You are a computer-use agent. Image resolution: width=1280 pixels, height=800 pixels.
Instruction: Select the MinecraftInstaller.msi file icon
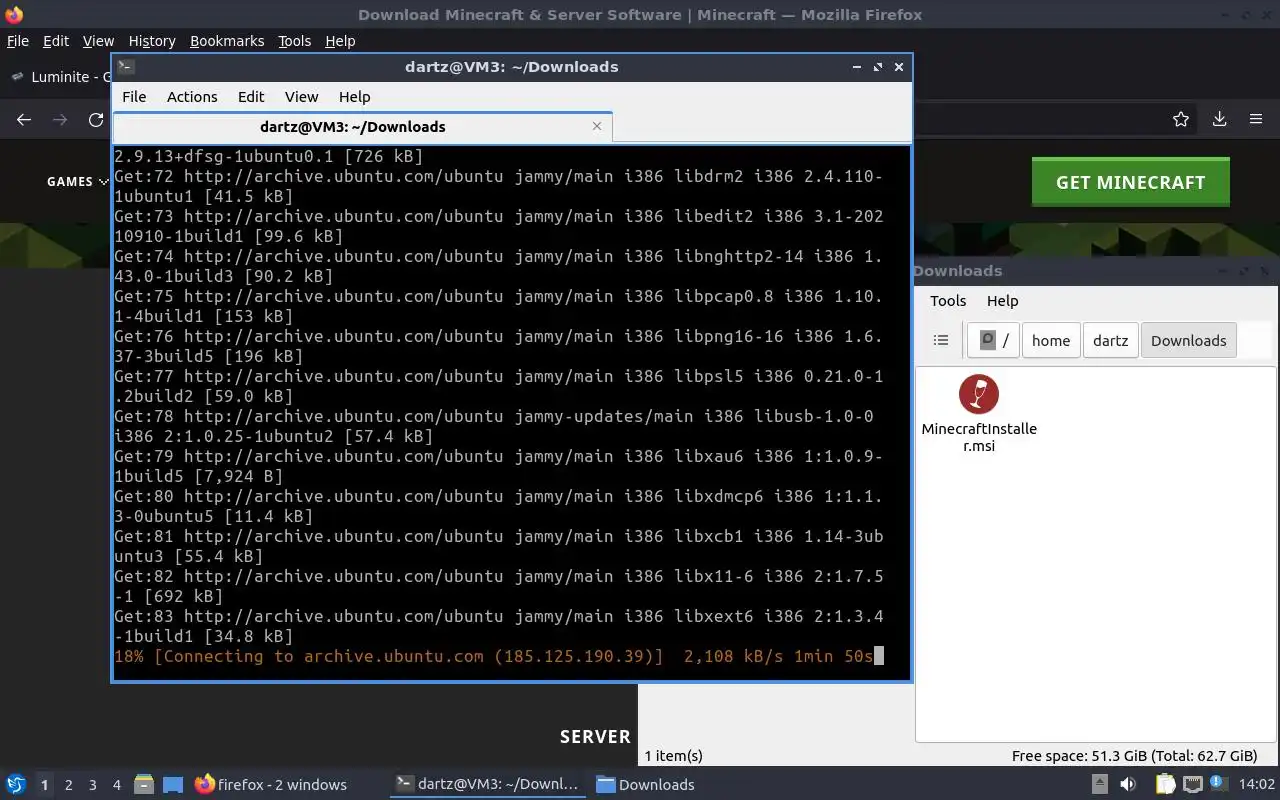tap(979, 394)
